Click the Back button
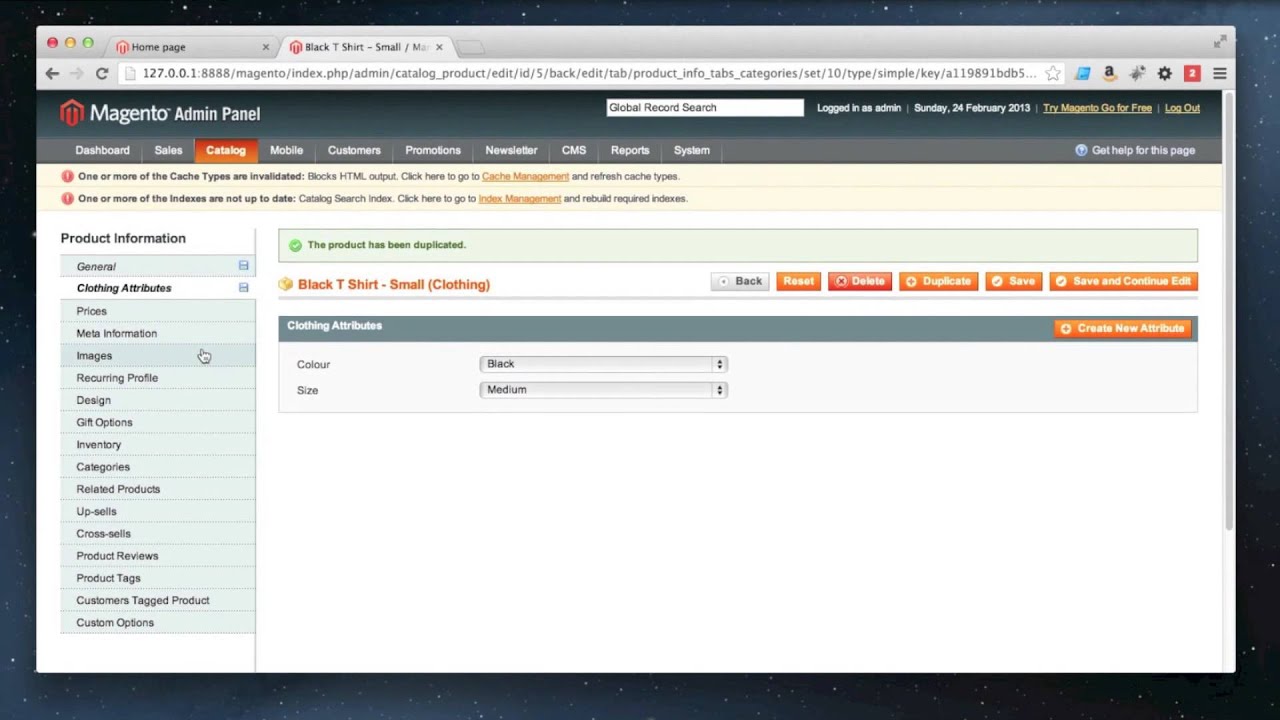The width and height of the screenshot is (1280, 720). click(x=740, y=282)
